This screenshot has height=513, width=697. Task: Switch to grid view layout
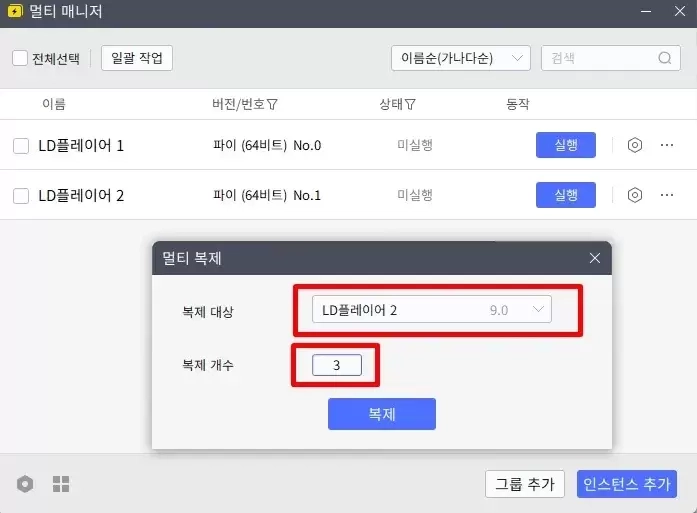(x=61, y=484)
